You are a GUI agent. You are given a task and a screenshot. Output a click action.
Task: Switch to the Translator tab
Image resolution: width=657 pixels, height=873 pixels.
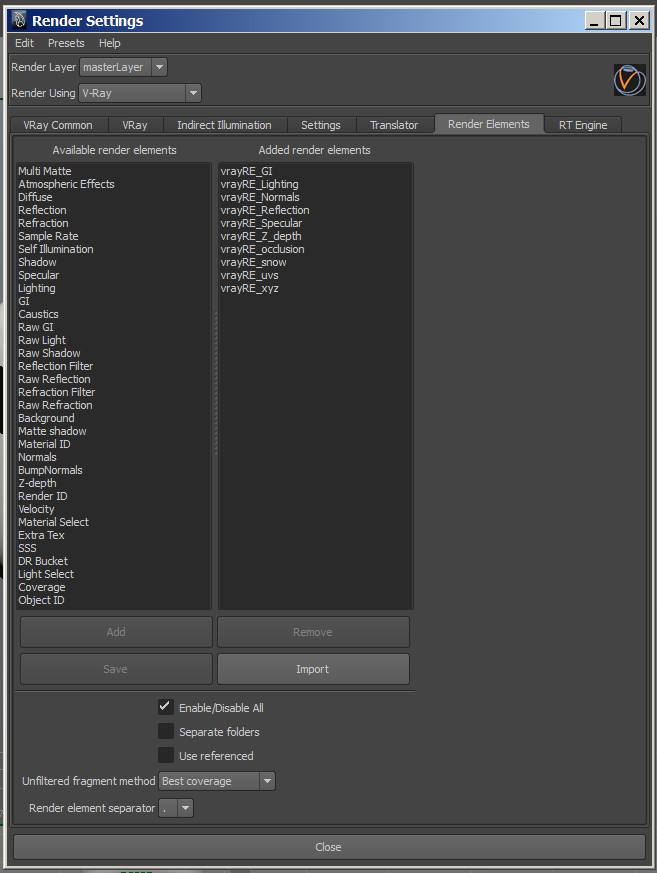[x=394, y=125]
